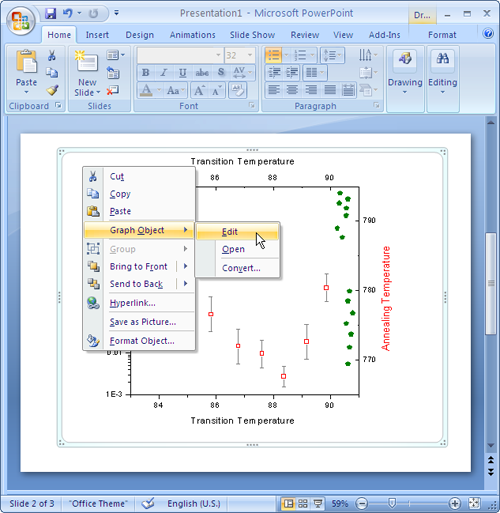Click the New Slide icon

click(x=86, y=62)
